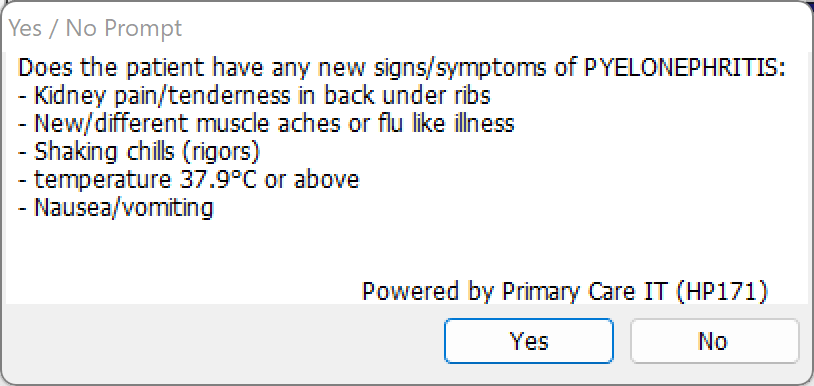Click the temperature symptom line
This screenshot has width=814, height=386.
pyautogui.click(x=188, y=180)
